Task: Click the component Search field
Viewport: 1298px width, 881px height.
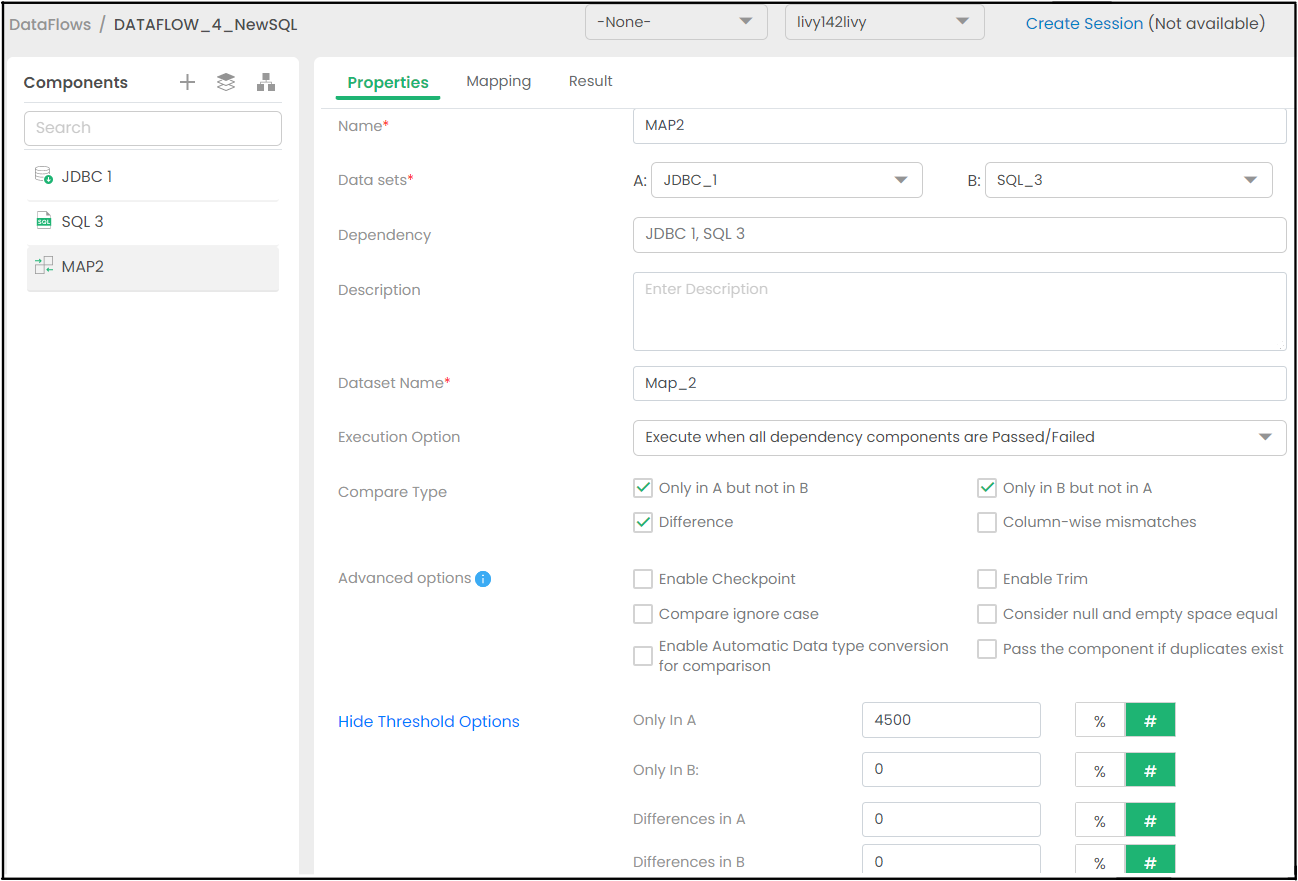Action: coord(153,128)
